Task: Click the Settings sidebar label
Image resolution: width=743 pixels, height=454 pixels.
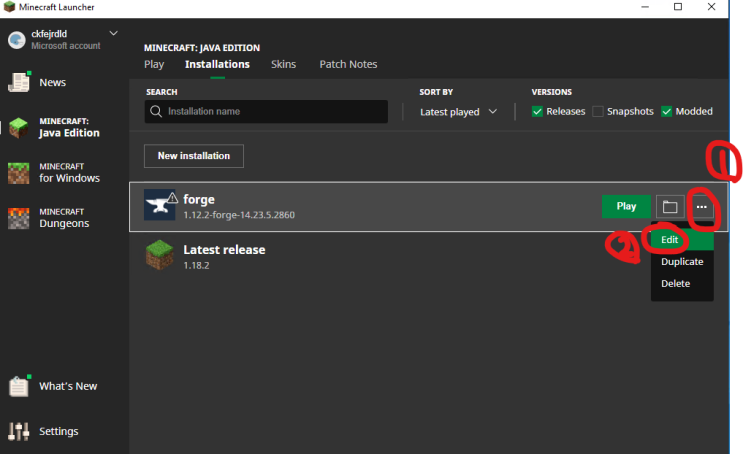Action: click(59, 431)
